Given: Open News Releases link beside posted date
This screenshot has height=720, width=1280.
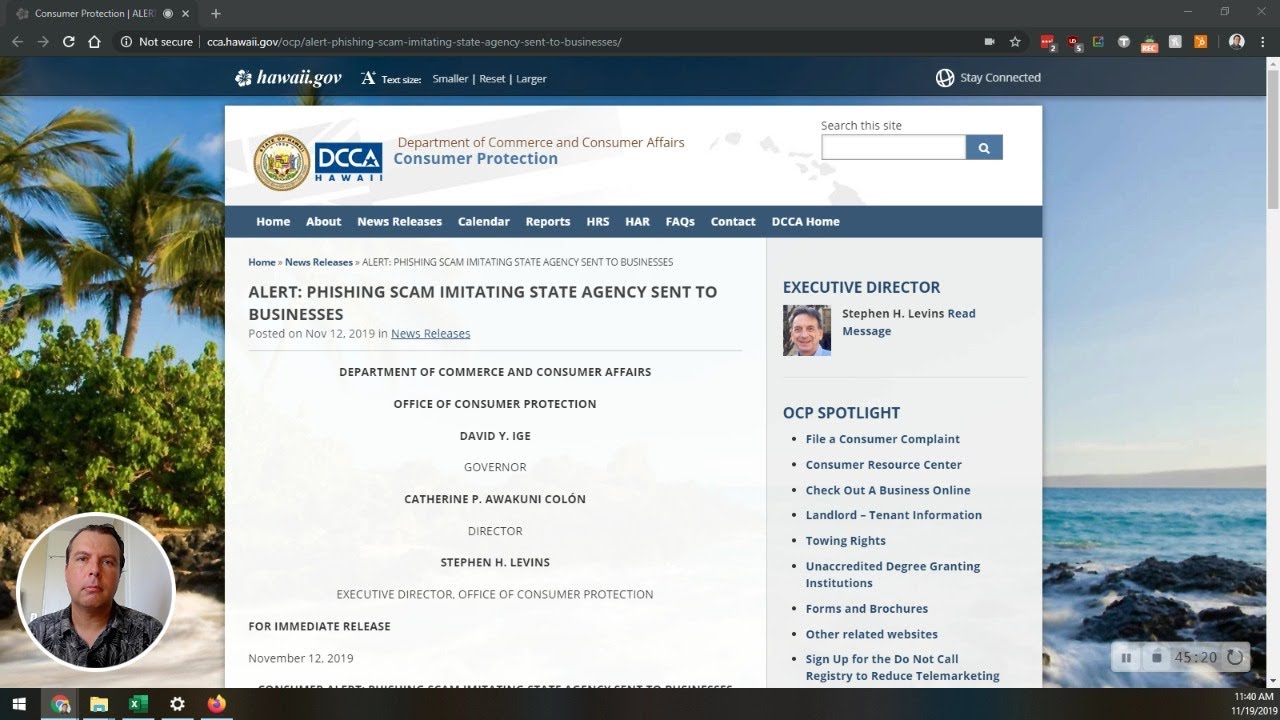Looking at the screenshot, I should [x=430, y=334].
